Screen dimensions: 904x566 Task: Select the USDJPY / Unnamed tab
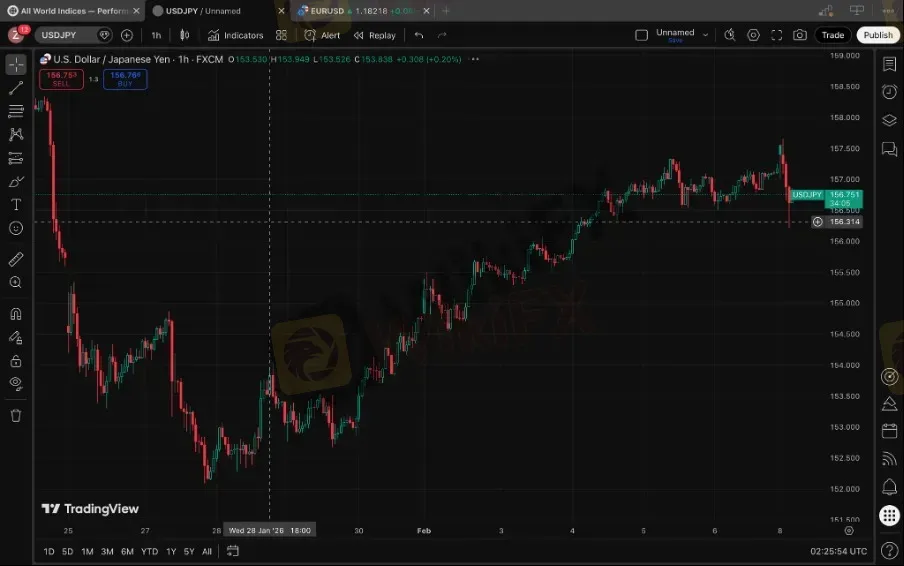(218, 10)
